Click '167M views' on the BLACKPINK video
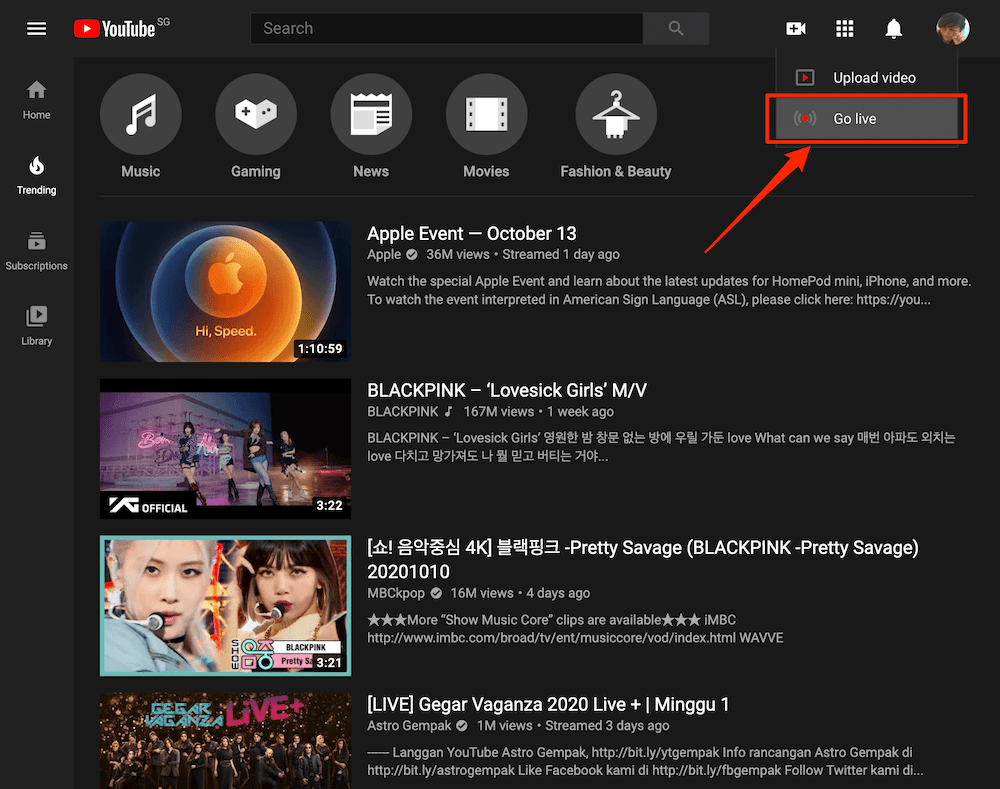The image size is (1000, 789). 499,411
